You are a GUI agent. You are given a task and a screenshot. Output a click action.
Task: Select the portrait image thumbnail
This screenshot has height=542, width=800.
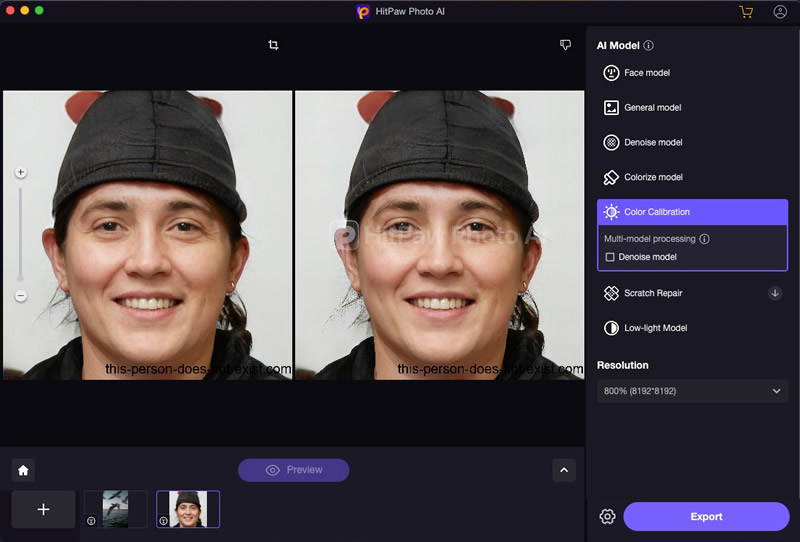click(x=188, y=509)
